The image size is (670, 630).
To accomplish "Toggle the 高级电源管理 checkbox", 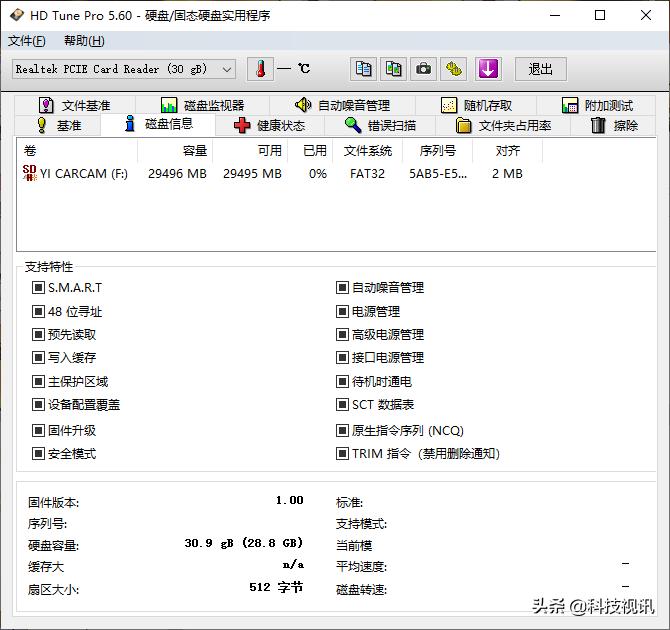I will click(x=342, y=334).
